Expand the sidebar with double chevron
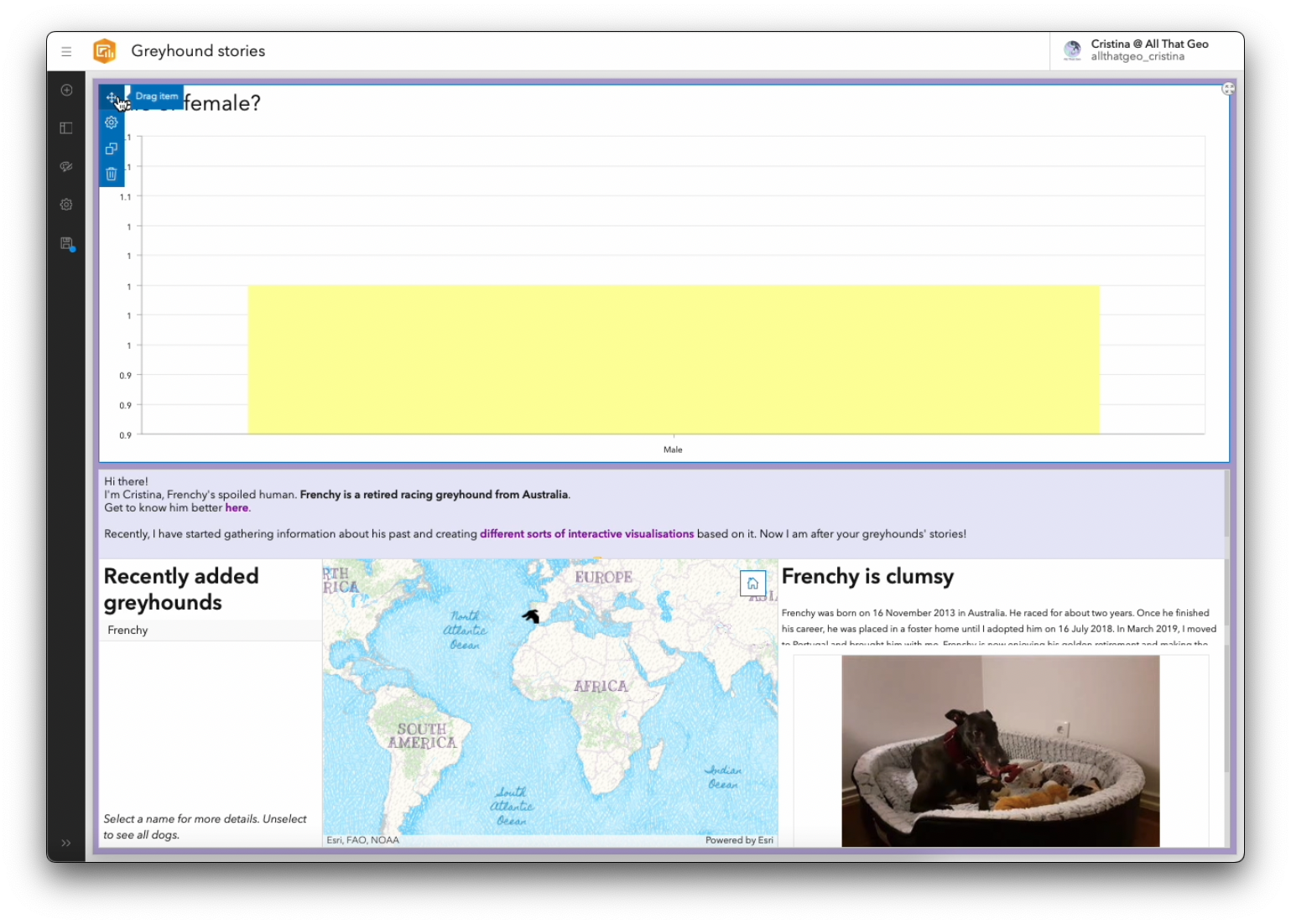The width and height of the screenshot is (1291, 924). (x=66, y=843)
